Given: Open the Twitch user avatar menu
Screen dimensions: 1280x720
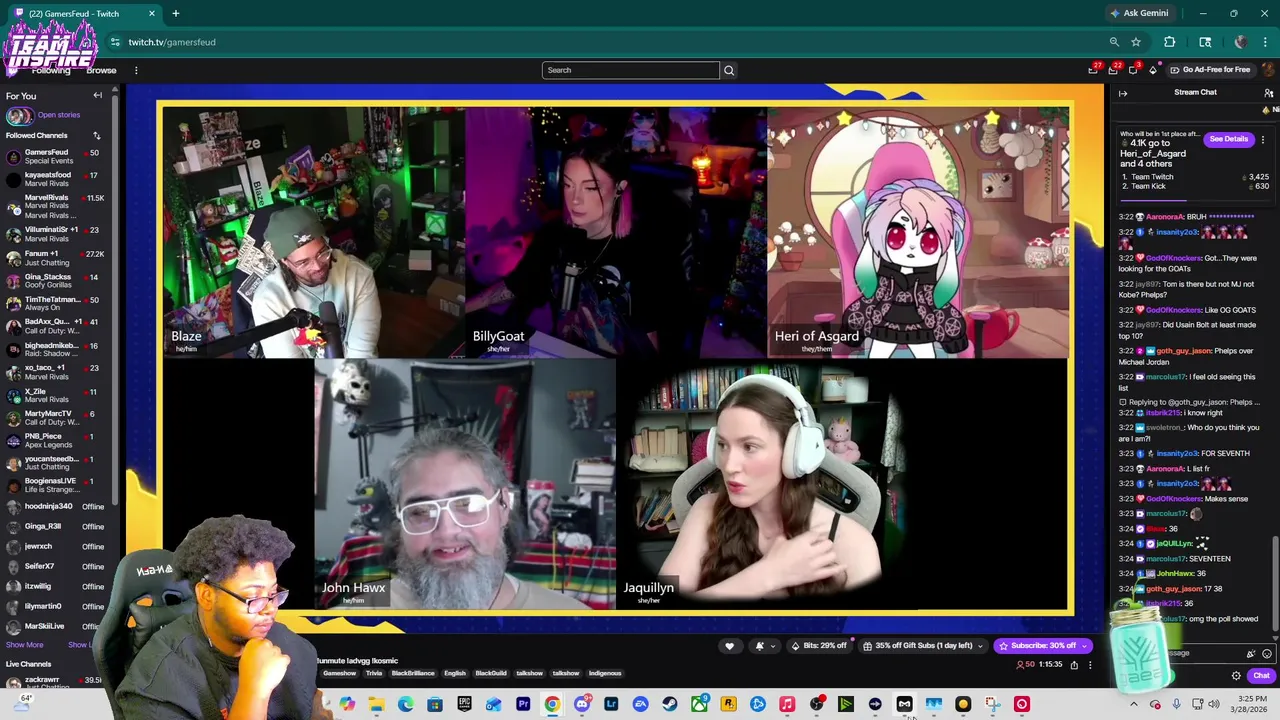Looking at the screenshot, I should (x=1269, y=70).
